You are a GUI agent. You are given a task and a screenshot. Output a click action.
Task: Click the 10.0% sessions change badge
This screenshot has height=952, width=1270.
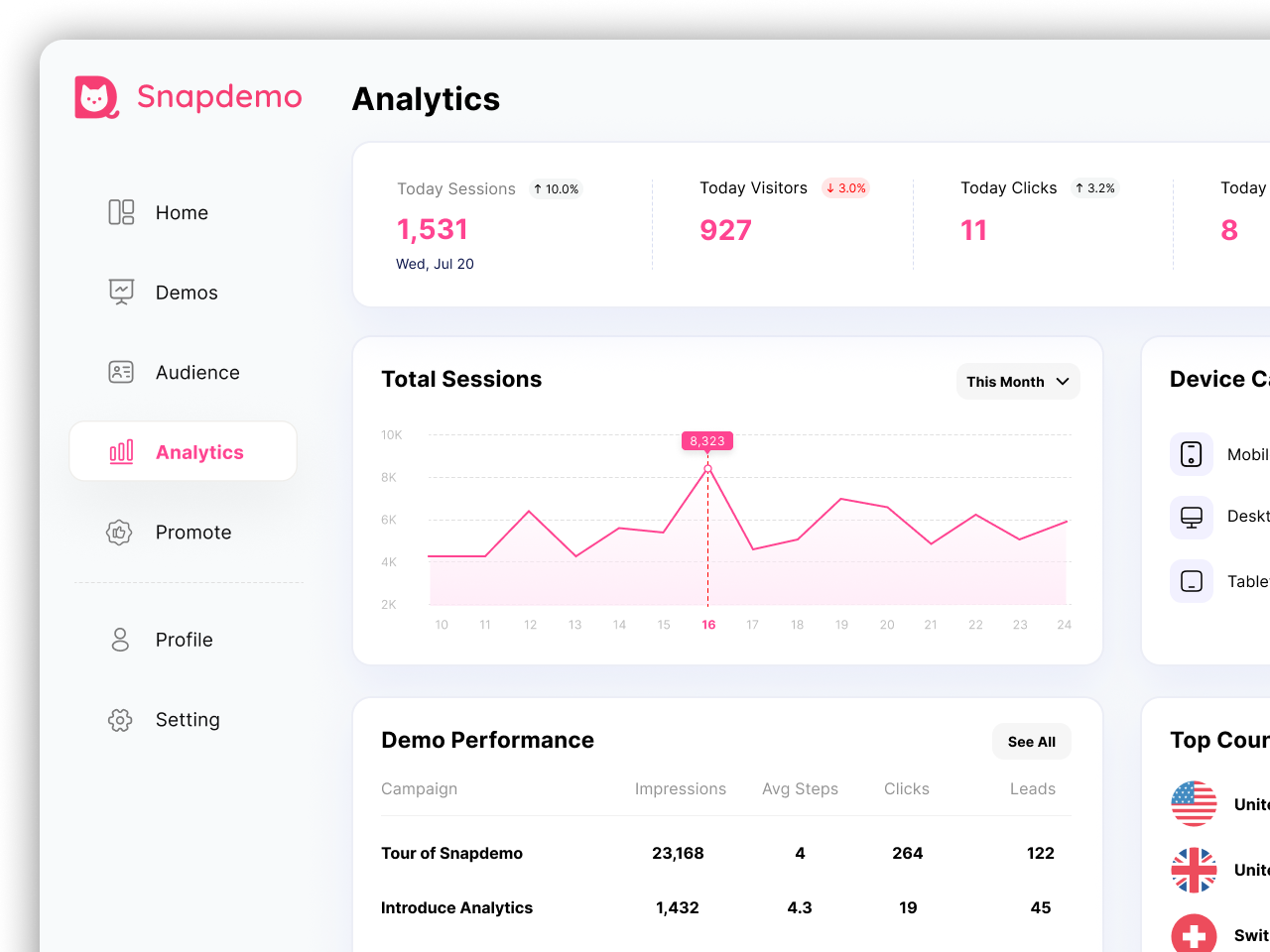click(556, 188)
